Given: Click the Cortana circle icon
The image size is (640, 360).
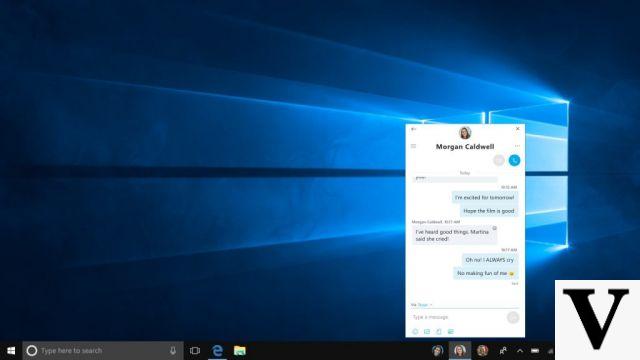Looking at the screenshot, I should pyautogui.click(x=32, y=351).
